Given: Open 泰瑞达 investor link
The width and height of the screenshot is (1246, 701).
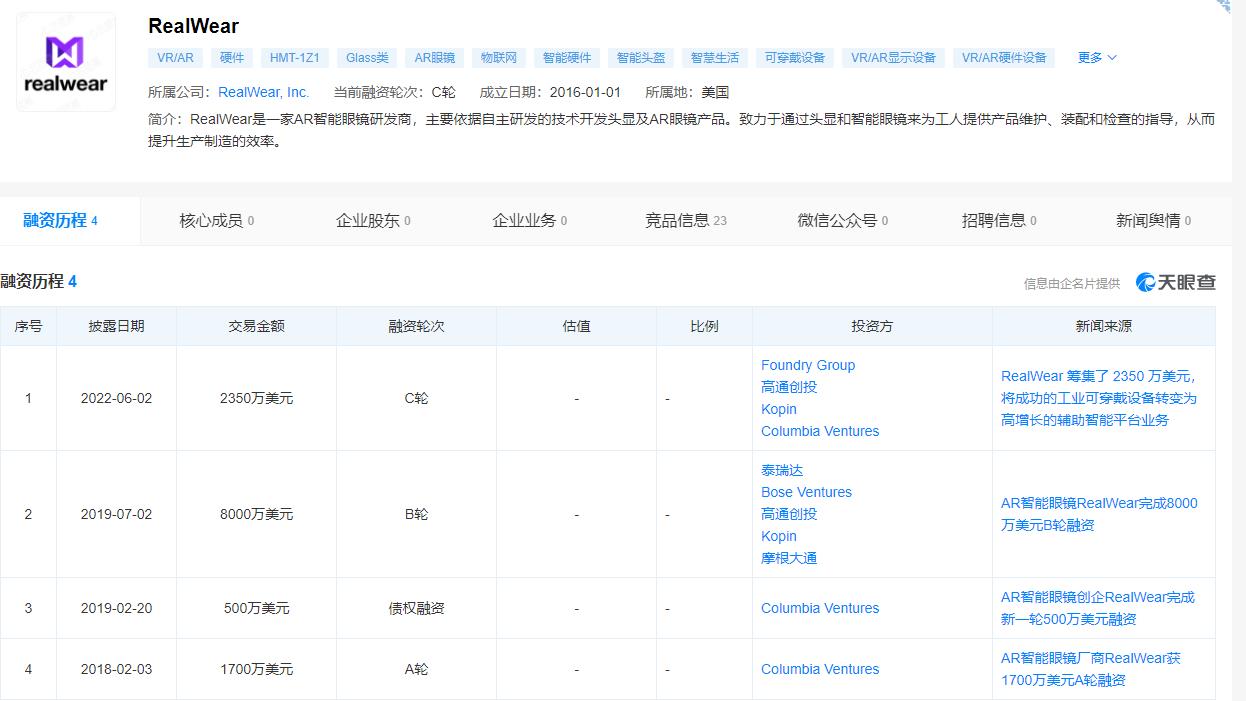Looking at the screenshot, I should (782, 470).
